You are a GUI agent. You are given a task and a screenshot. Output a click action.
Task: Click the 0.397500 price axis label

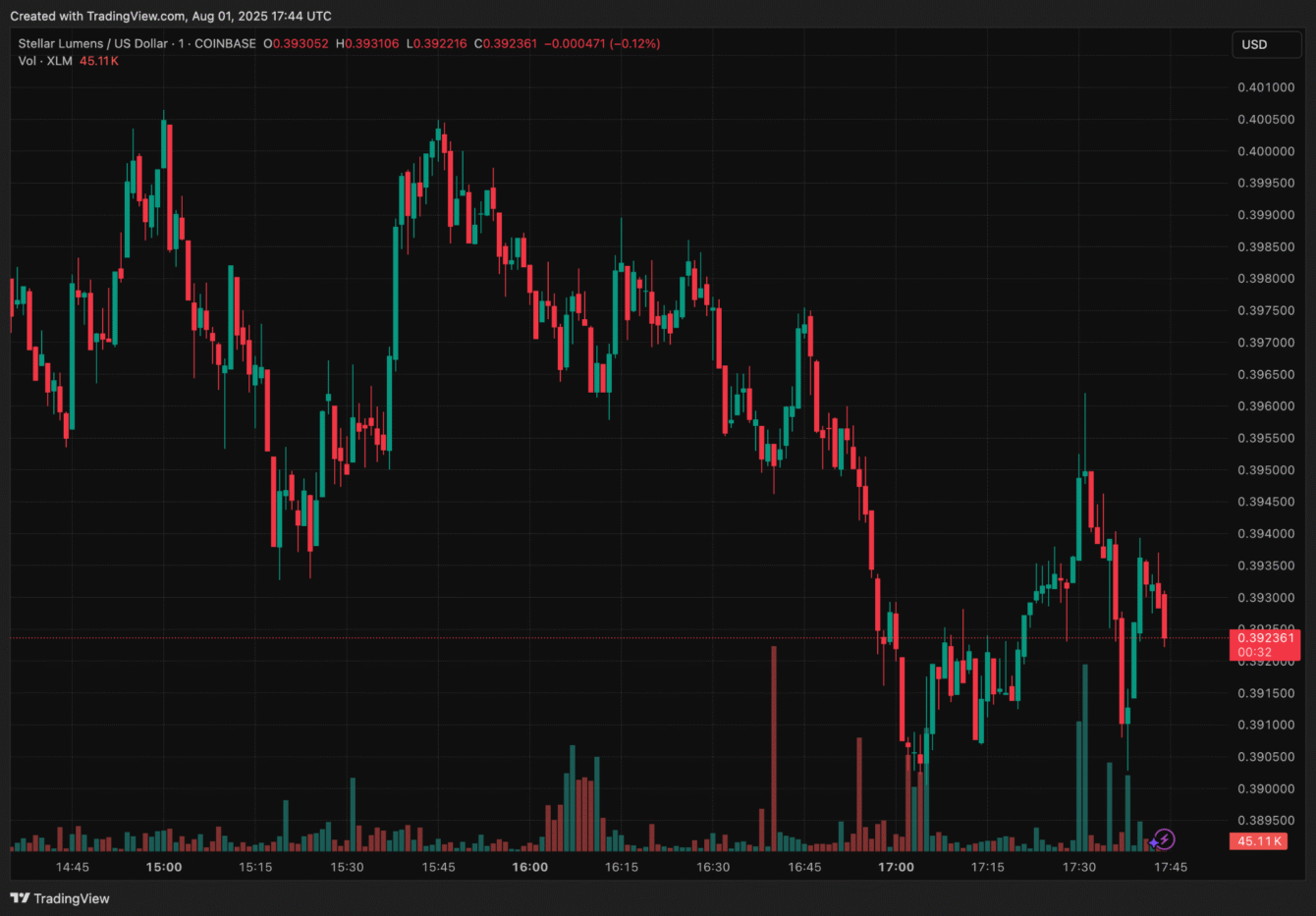point(1266,311)
